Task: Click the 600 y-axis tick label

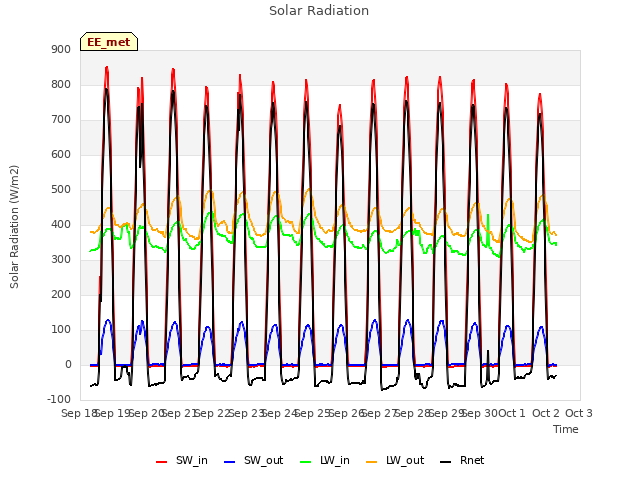Action: [61, 155]
